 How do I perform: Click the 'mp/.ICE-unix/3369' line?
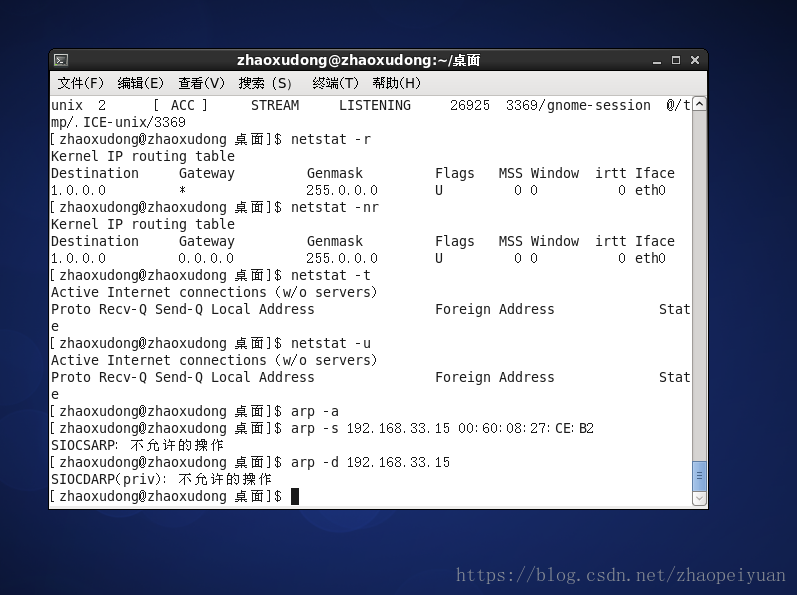(x=118, y=122)
